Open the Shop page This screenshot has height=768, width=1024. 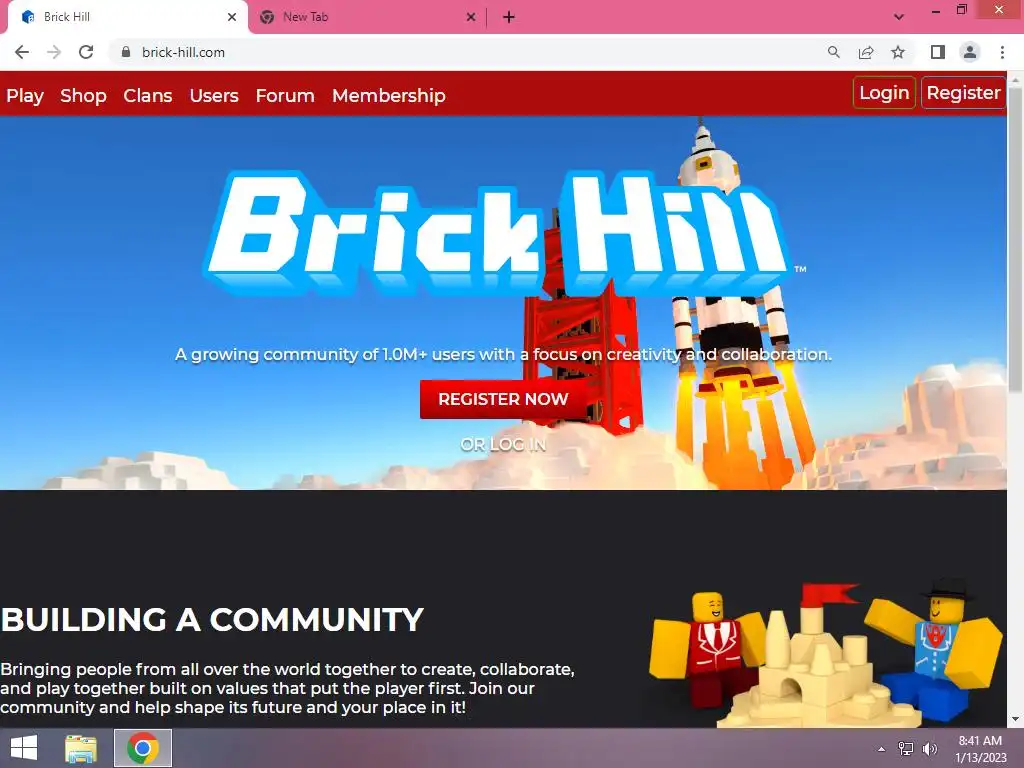[x=83, y=96]
